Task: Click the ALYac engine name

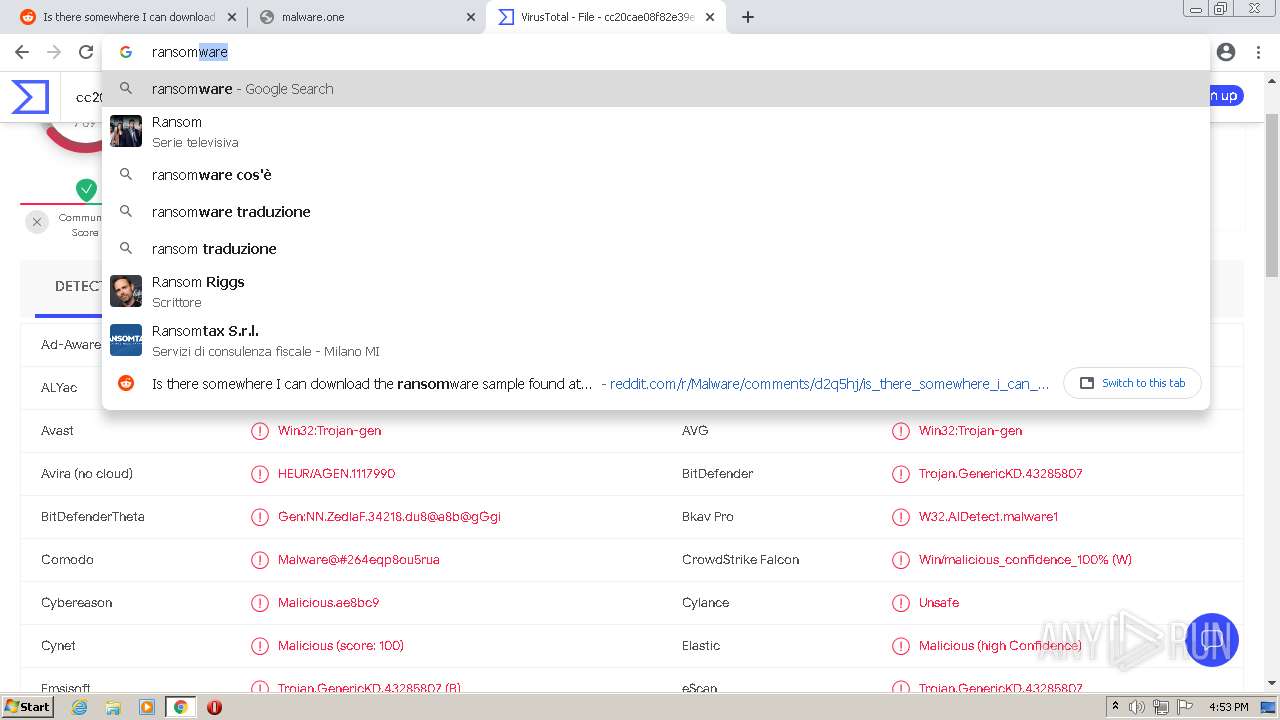Action: coord(59,388)
